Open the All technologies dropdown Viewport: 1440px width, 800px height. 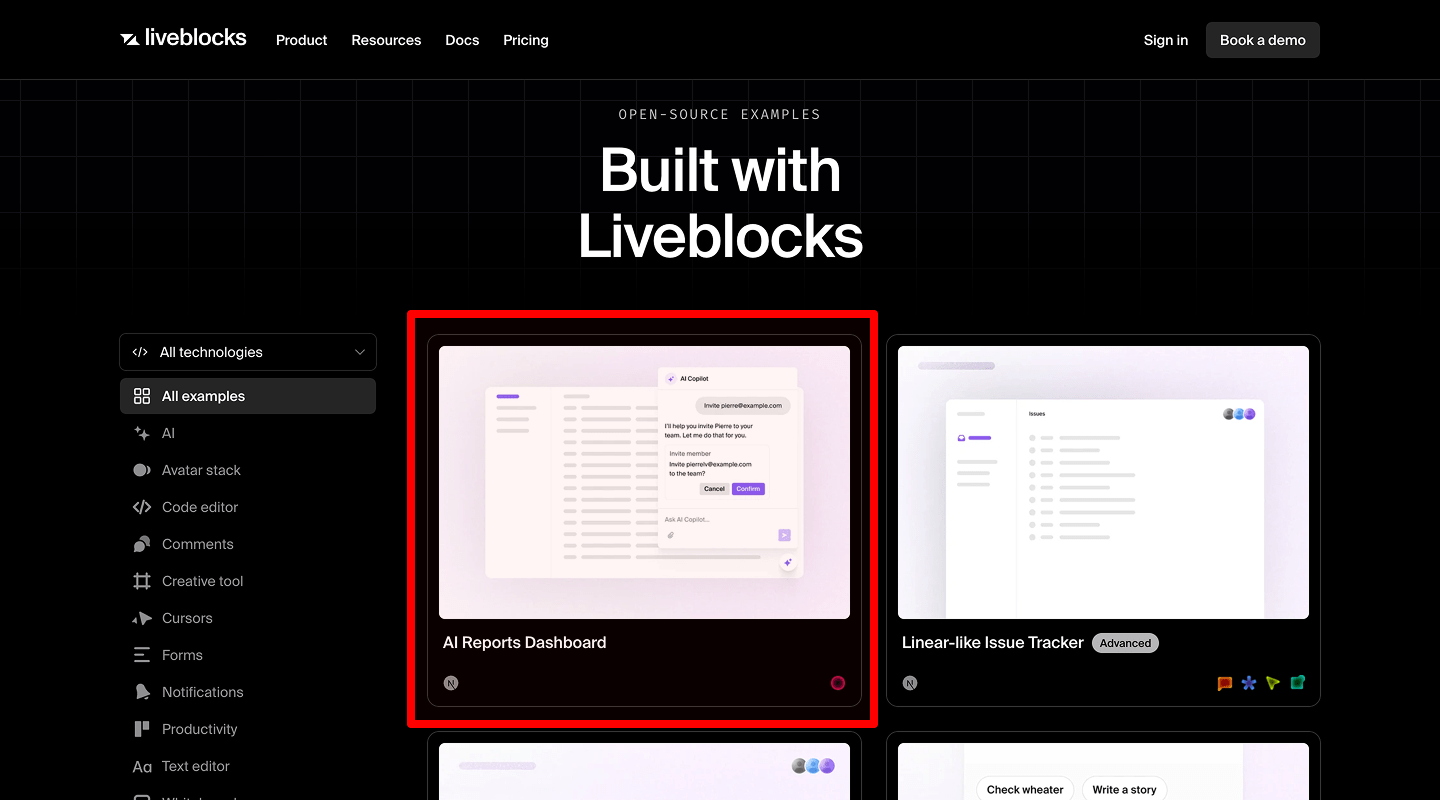point(248,352)
